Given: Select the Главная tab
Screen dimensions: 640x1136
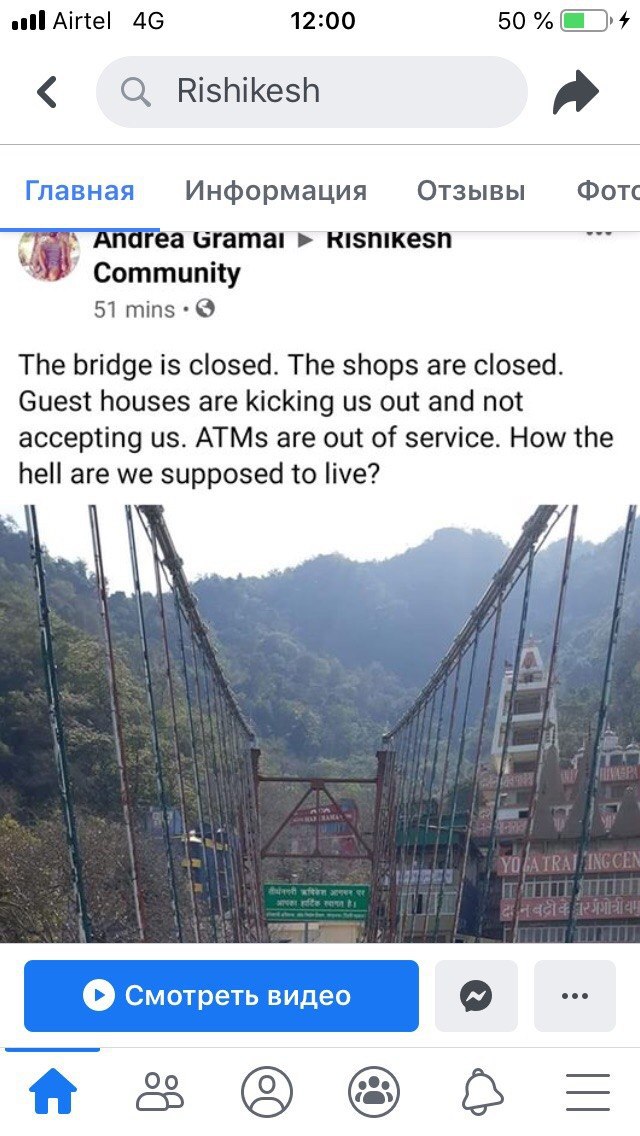Looking at the screenshot, I should click(80, 191).
